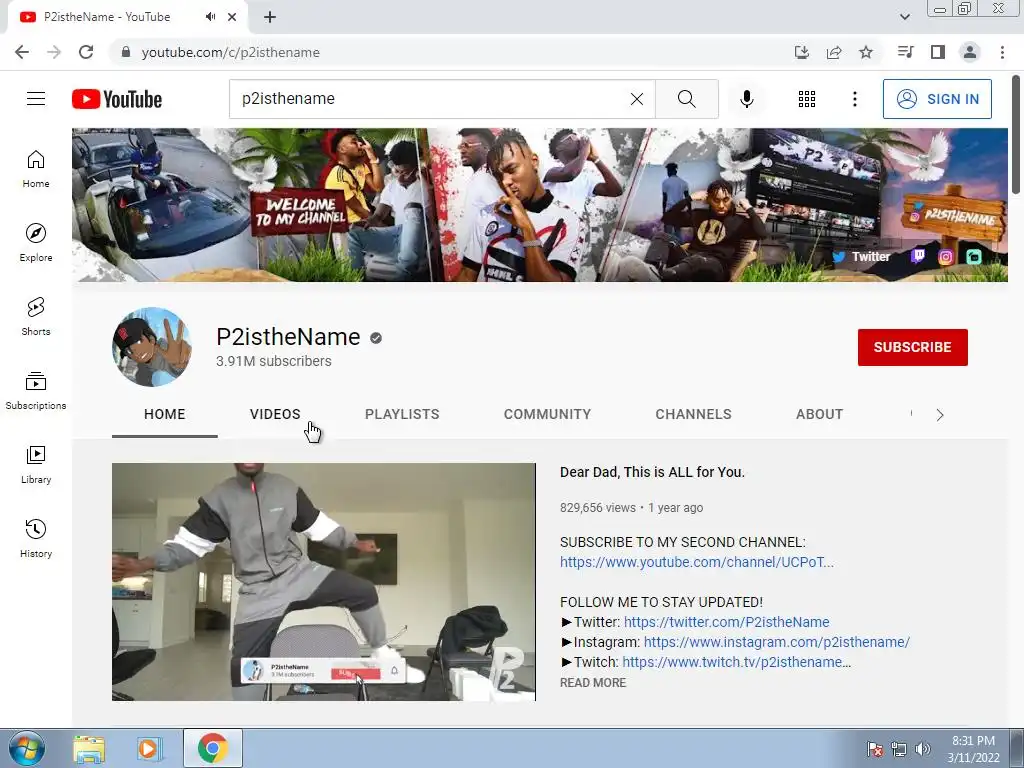The height and width of the screenshot is (768, 1024).
Task: Click Chrome icon in taskbar
Action: coord(213,748)
